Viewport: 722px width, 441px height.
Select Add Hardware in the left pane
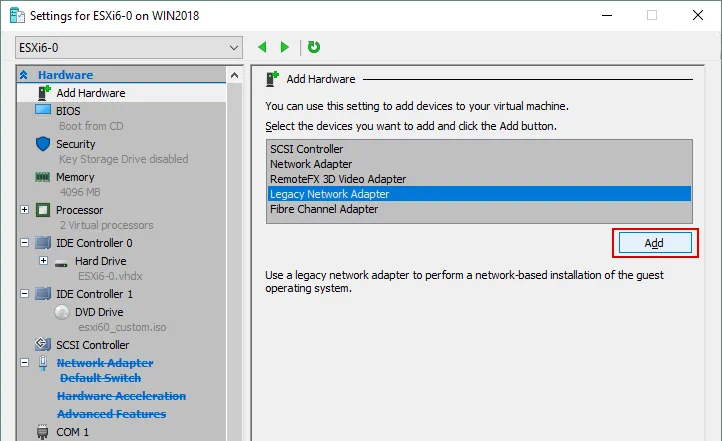click(90, 93)
